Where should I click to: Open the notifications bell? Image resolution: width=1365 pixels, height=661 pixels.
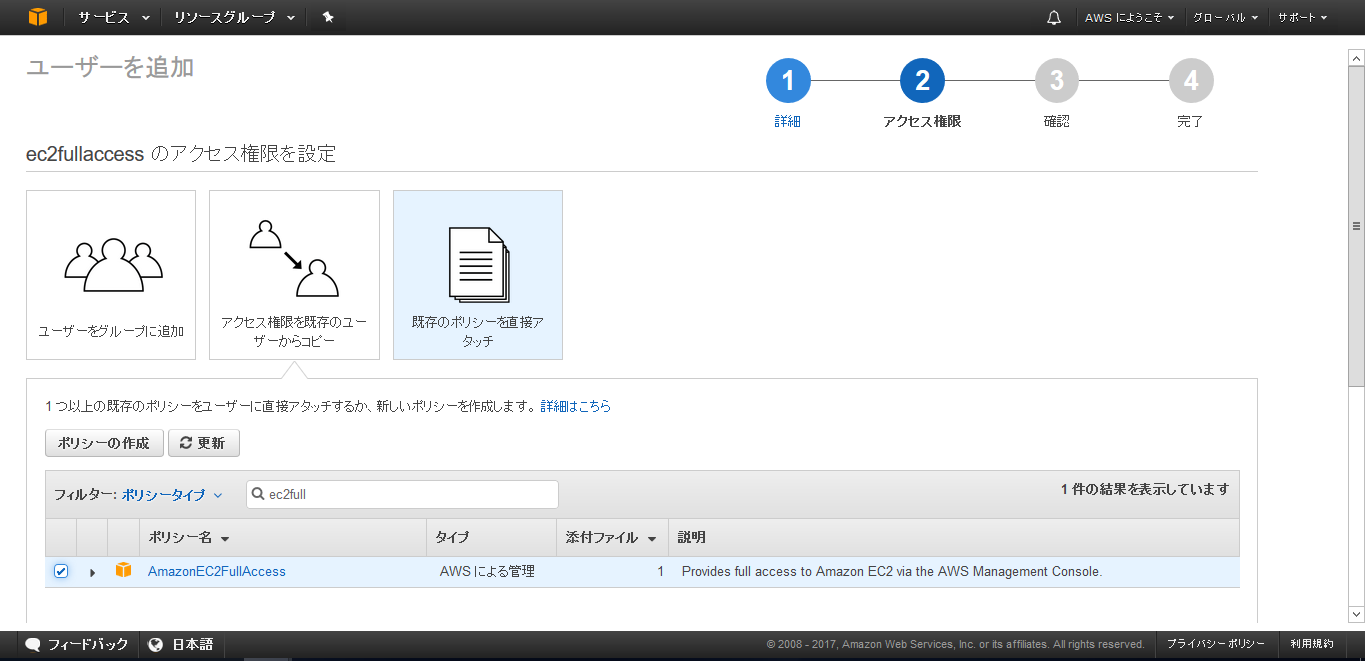pyautogui.click(x=1054, y=17)
